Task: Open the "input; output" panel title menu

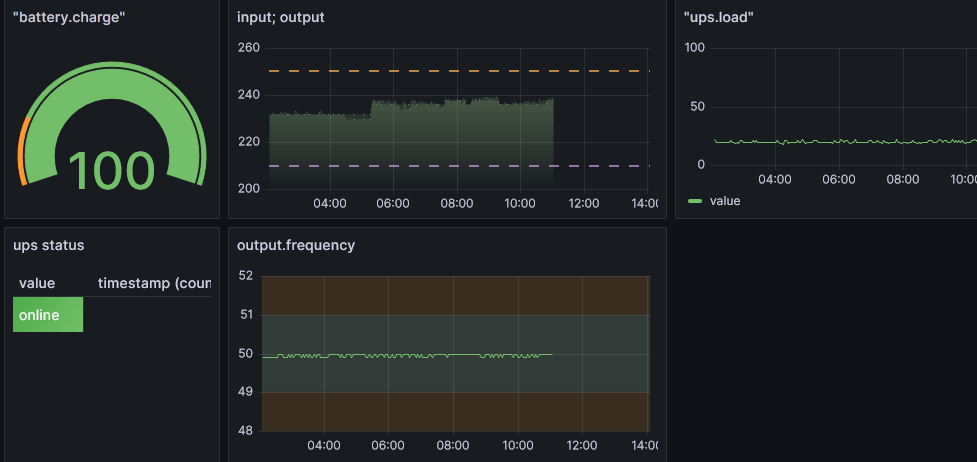Action: pyautogui.click(x=280, y=17)
